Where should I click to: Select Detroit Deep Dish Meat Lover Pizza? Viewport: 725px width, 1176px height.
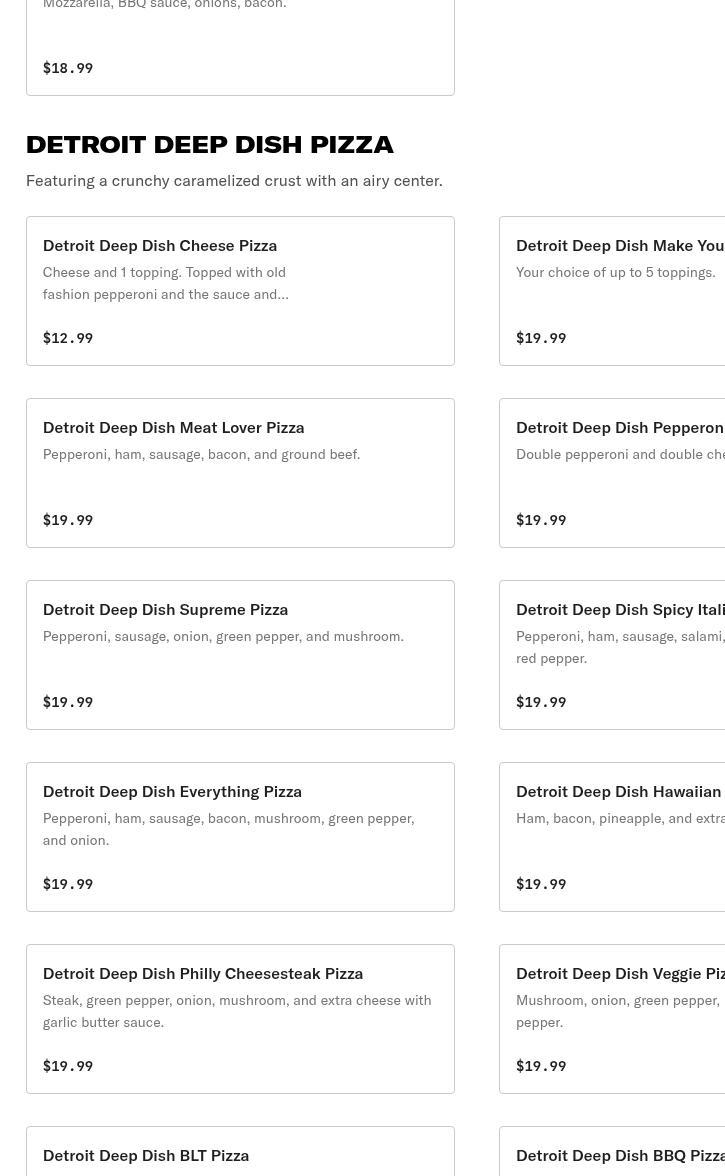(240, 472)
